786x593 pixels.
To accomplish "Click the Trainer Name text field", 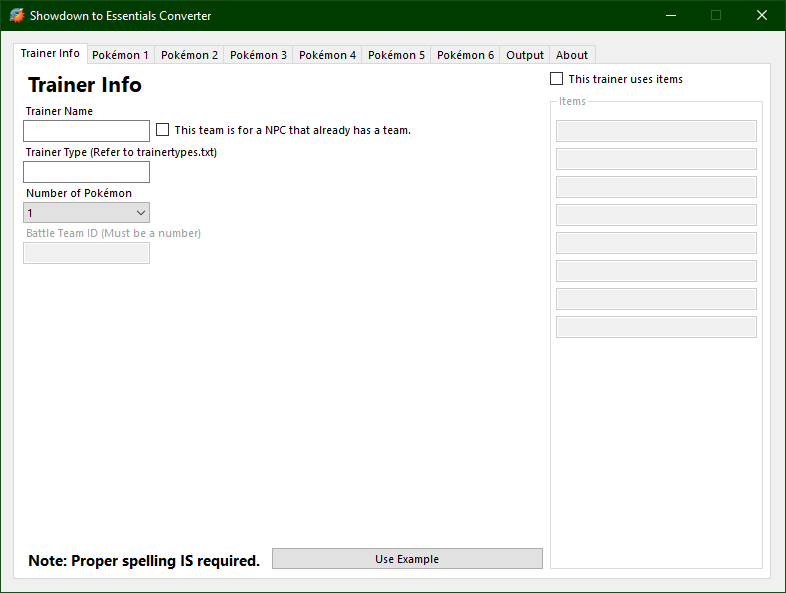I will click(86, 131).
